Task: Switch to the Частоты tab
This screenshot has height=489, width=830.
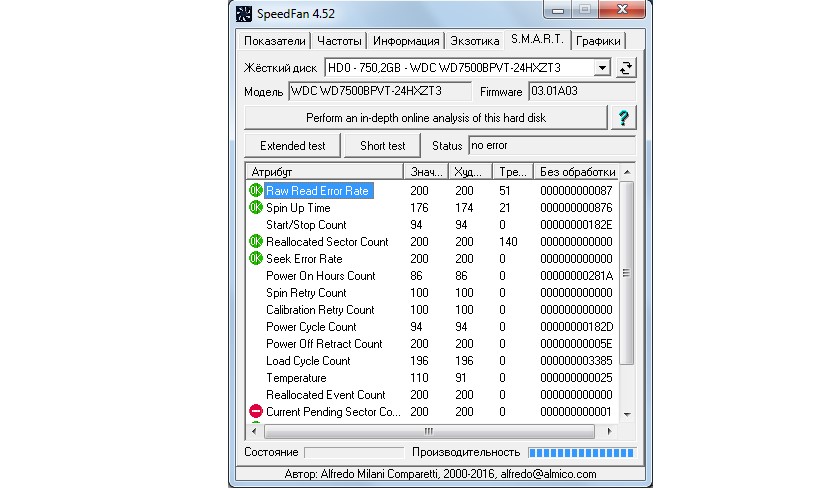Action: tap(339, 41)
